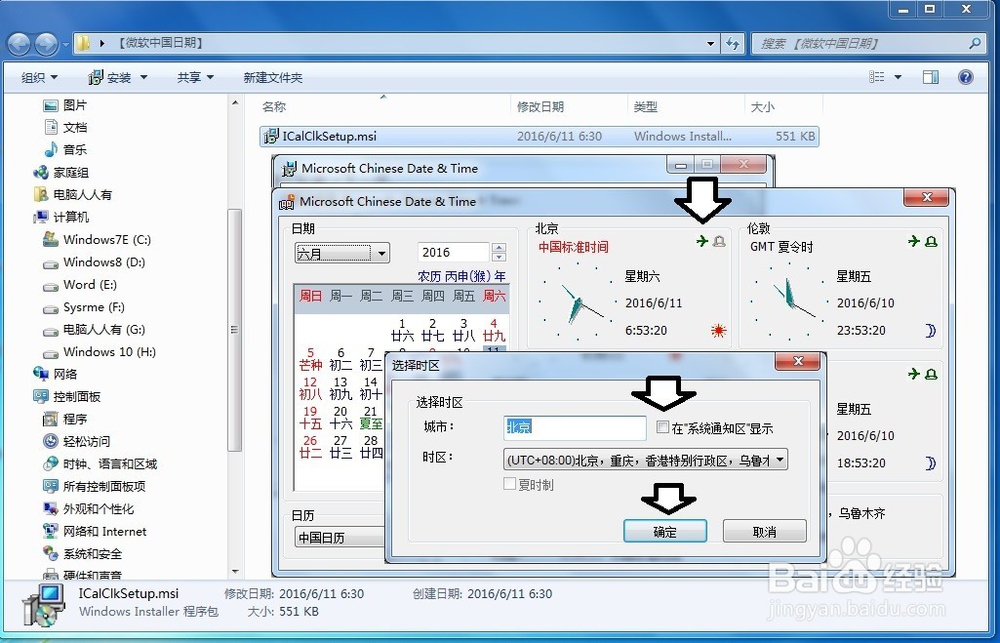
Task: Click the sidebar scrollbar down arrow
Action: [235, 572]
